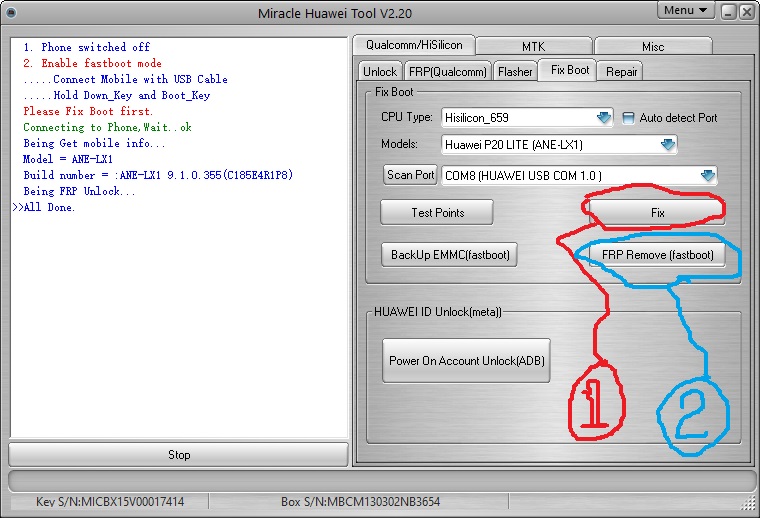
Task: Open the Menu dropdown in title bar
Action: click(x=685, y=10)
